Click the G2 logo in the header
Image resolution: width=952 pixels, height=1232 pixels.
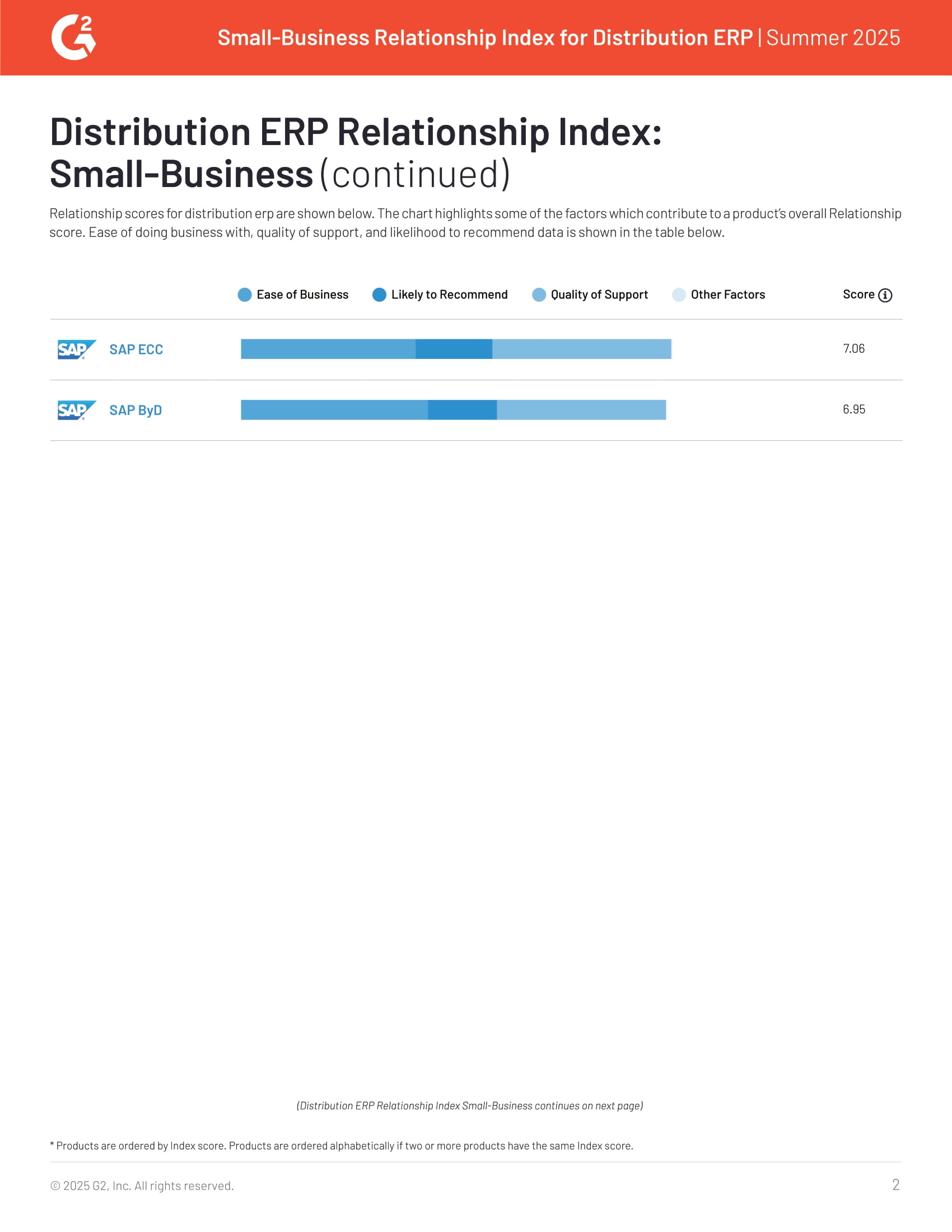(x=73, y=38)
